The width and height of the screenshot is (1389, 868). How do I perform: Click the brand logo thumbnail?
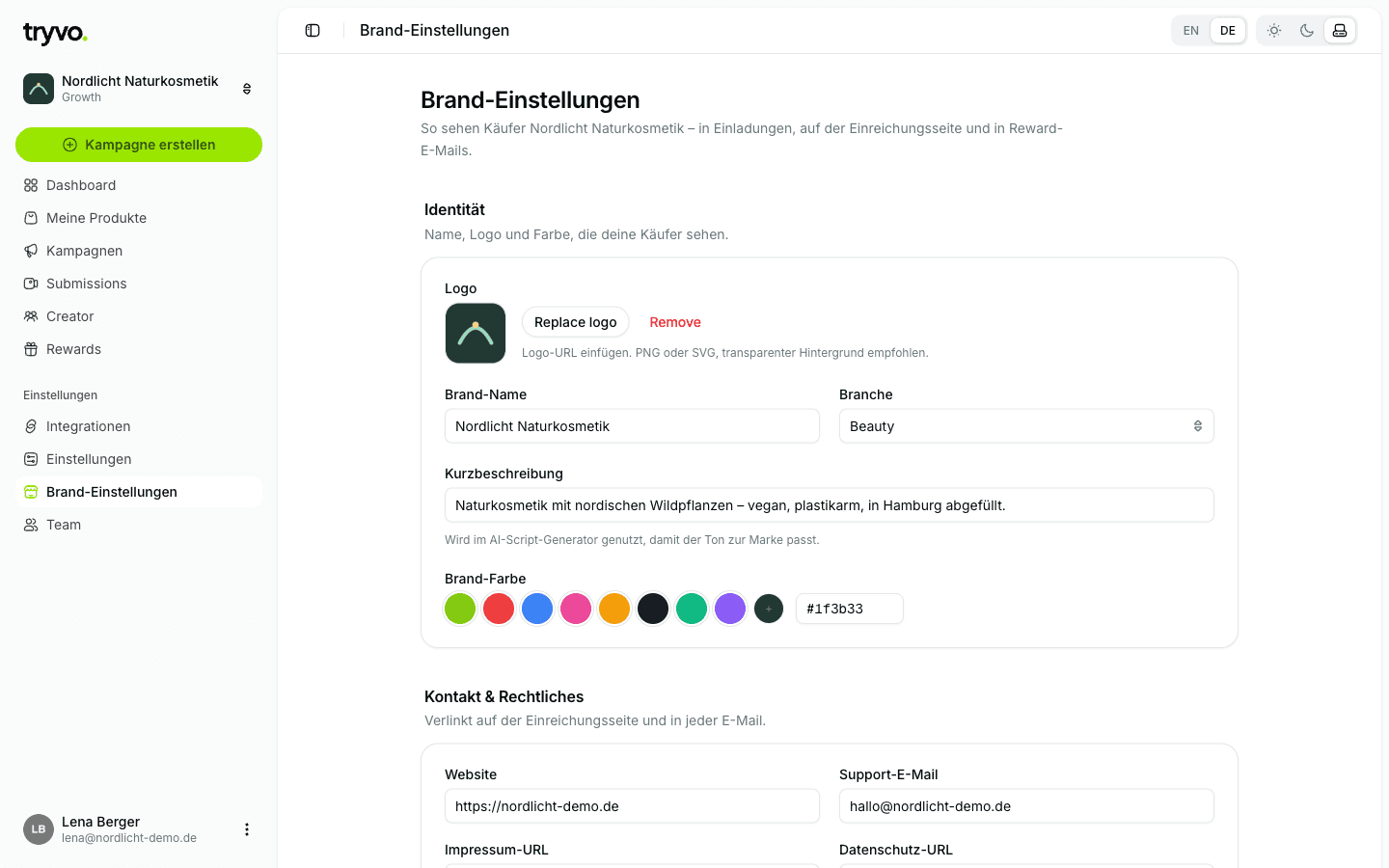pos(476,334)
